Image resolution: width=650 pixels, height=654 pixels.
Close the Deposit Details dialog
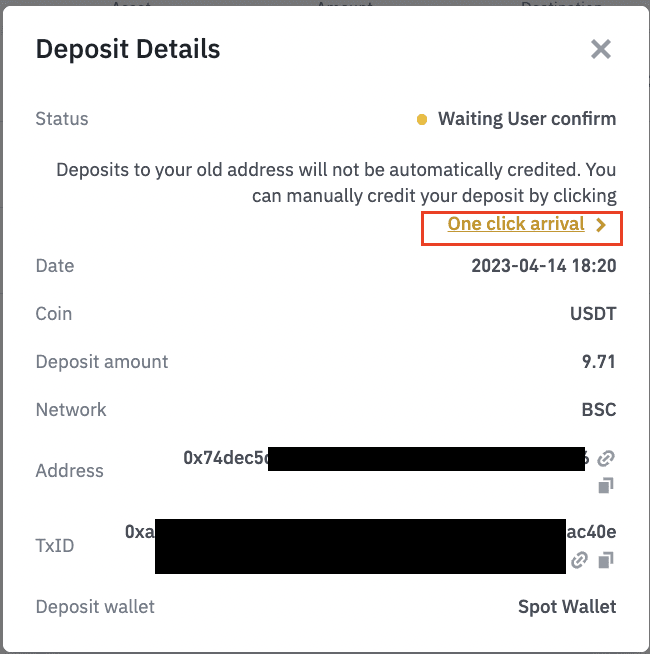click(x=600, y=49)
